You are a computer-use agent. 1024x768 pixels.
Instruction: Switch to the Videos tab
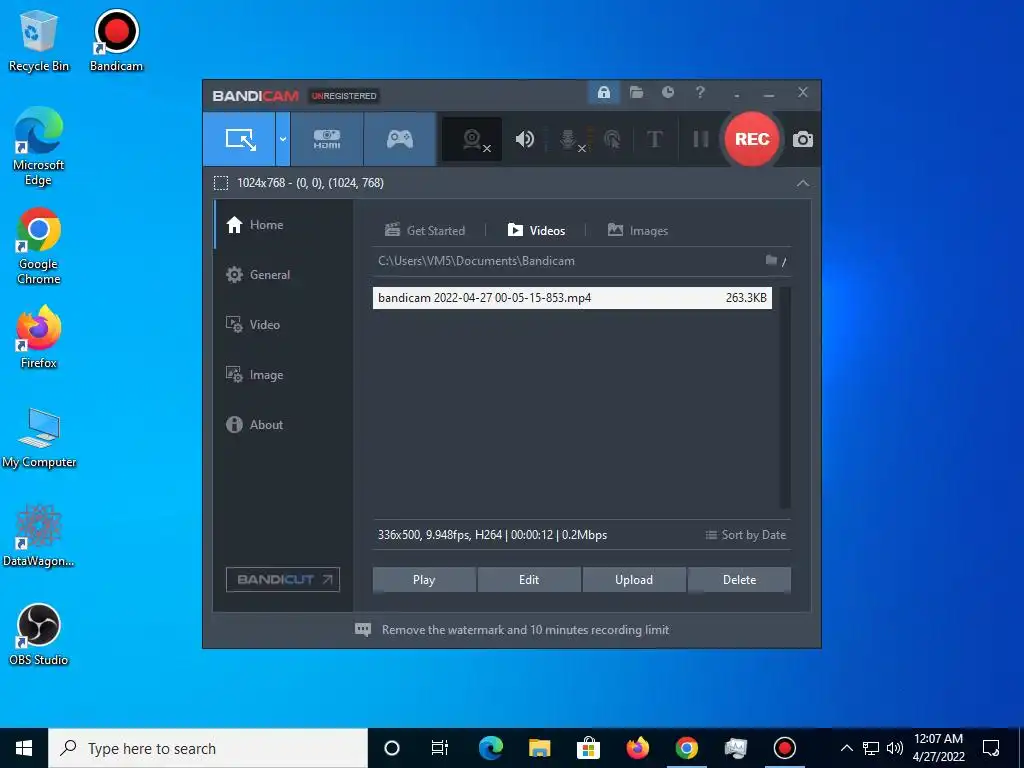point(536,230)
